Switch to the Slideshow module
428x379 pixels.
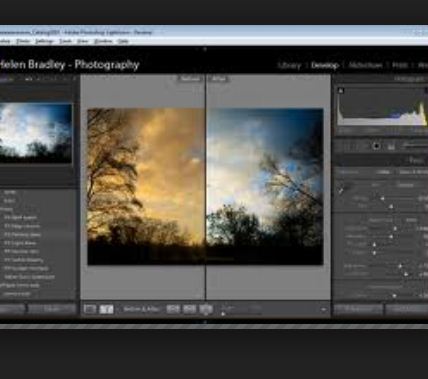pyautogui.click(x=365, y=65)
